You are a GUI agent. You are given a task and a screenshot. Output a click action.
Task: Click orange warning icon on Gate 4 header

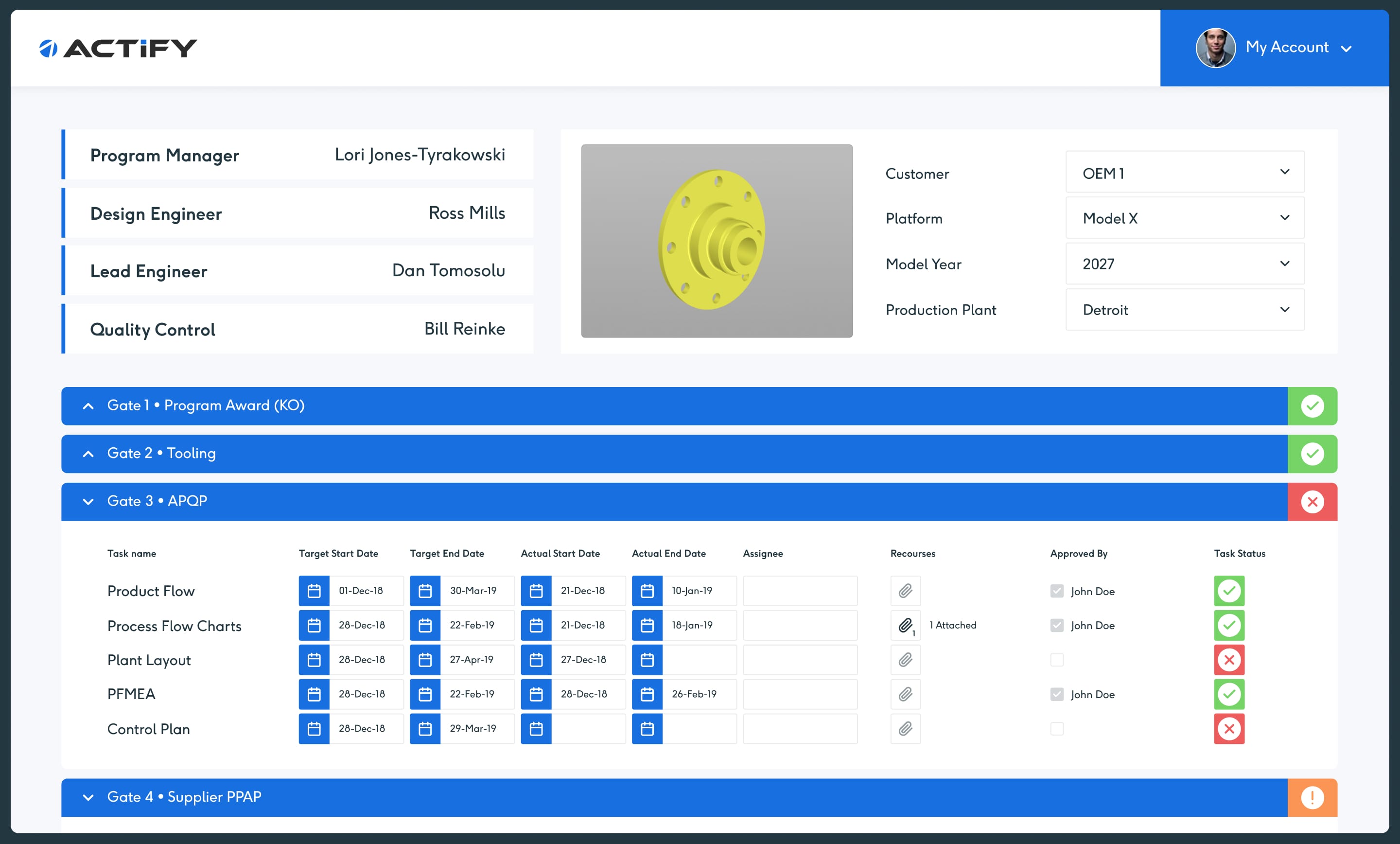tap(1312, 797)
